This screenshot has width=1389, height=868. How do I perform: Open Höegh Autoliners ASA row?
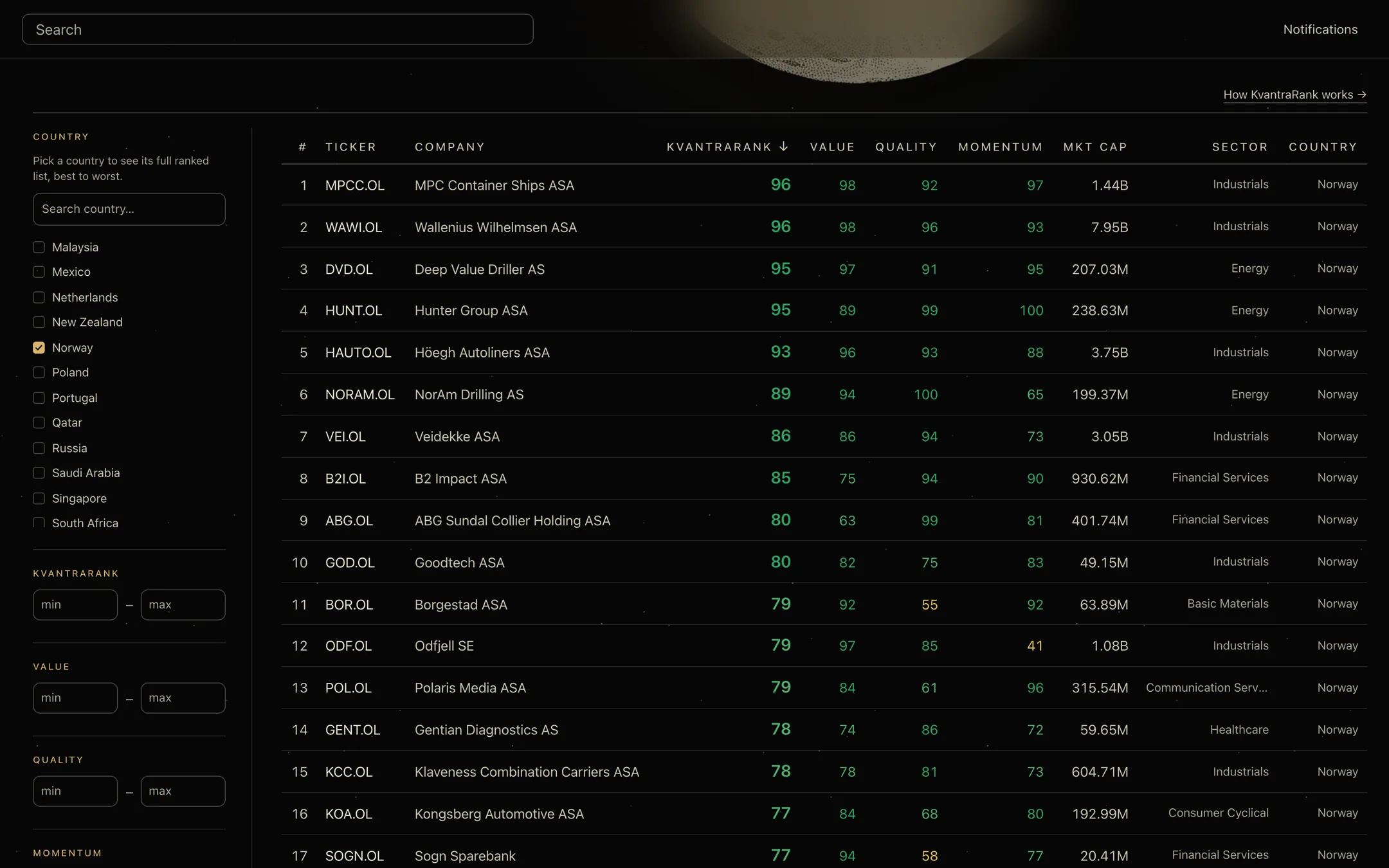click(x=824, y=352)
